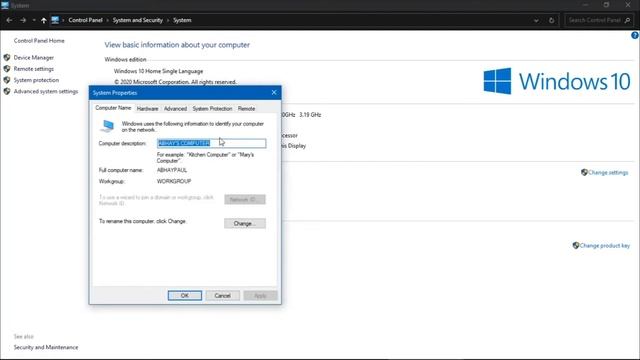Click shield icon beside Advanced system settings
The image size is (640, 360).
7,91
